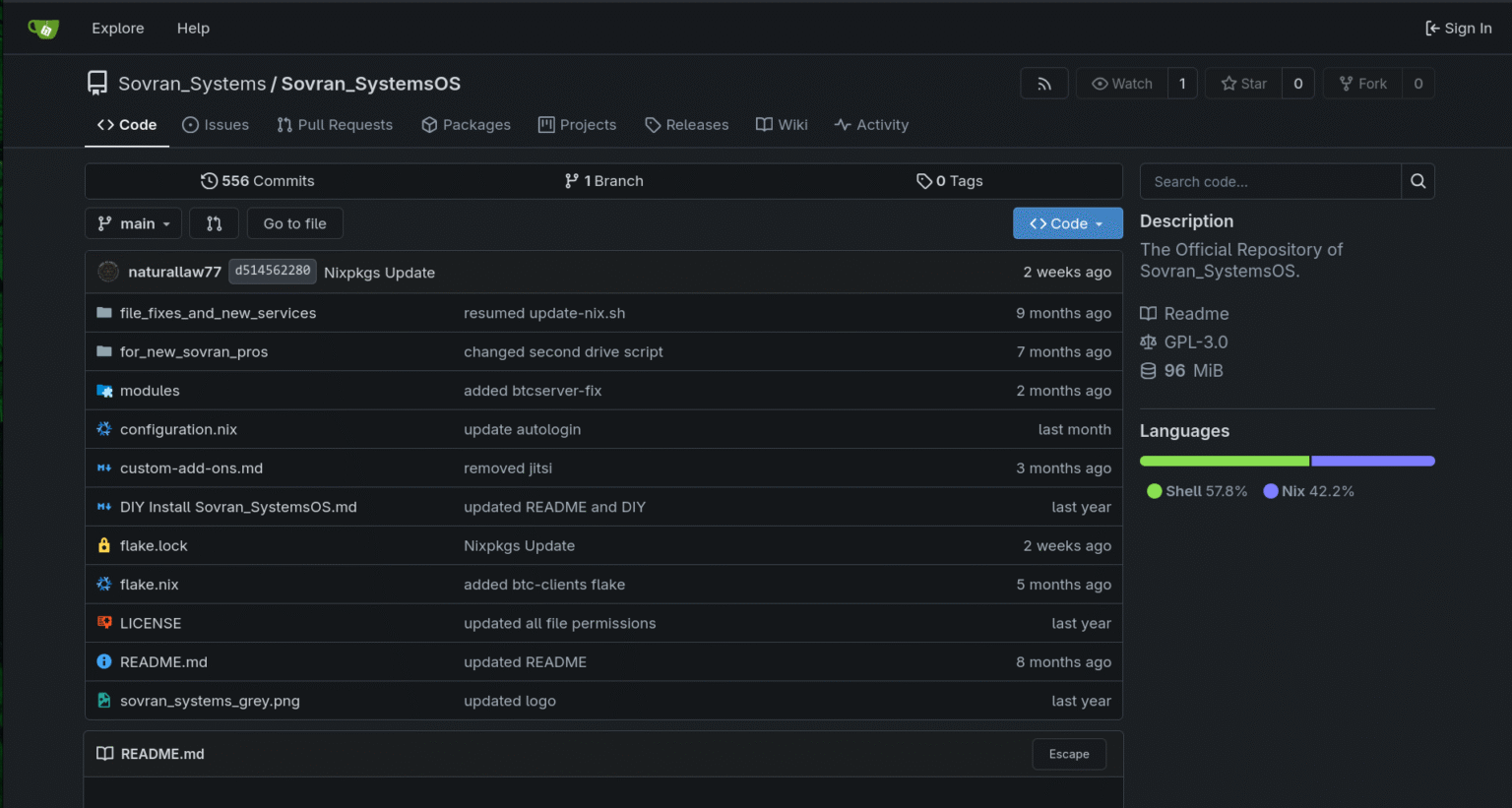Open the 'resumed update-nix.sh' commit message
Viewport: 1512px width, 808px height.
pos(544,313)
